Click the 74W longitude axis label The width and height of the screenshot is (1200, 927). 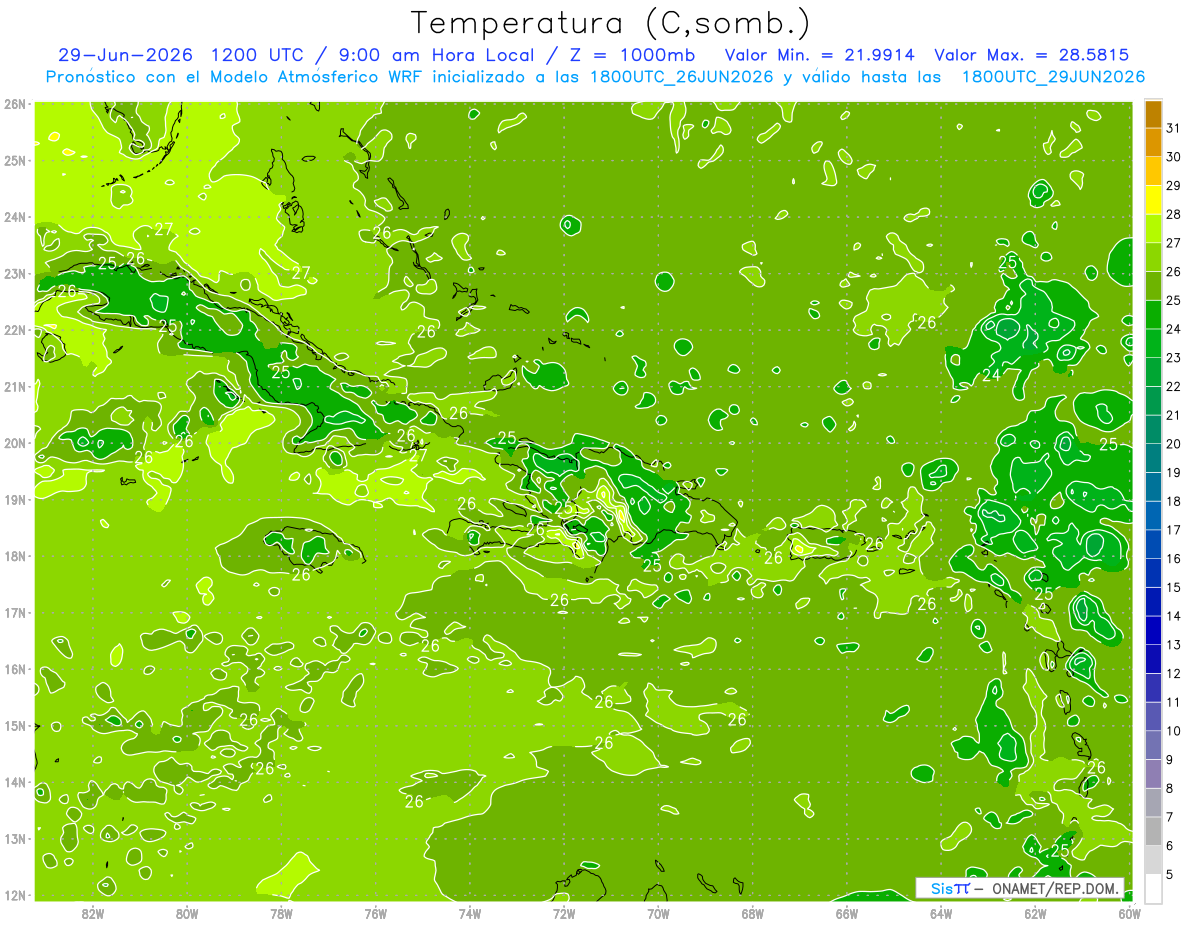tap(470, 913)
